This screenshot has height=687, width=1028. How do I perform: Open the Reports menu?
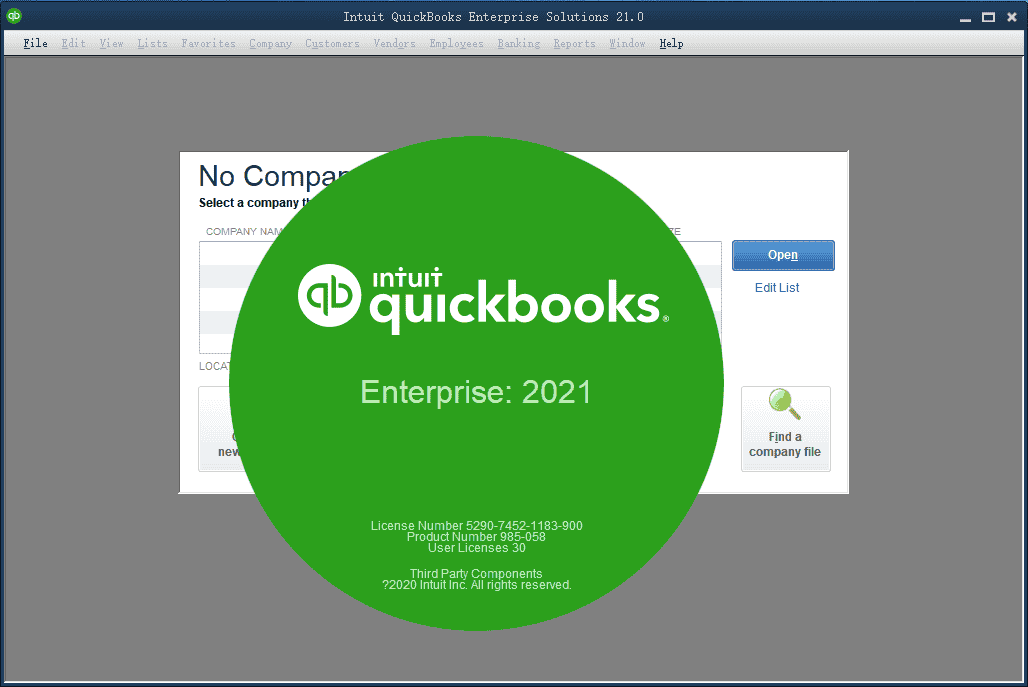tap(574, 43)
